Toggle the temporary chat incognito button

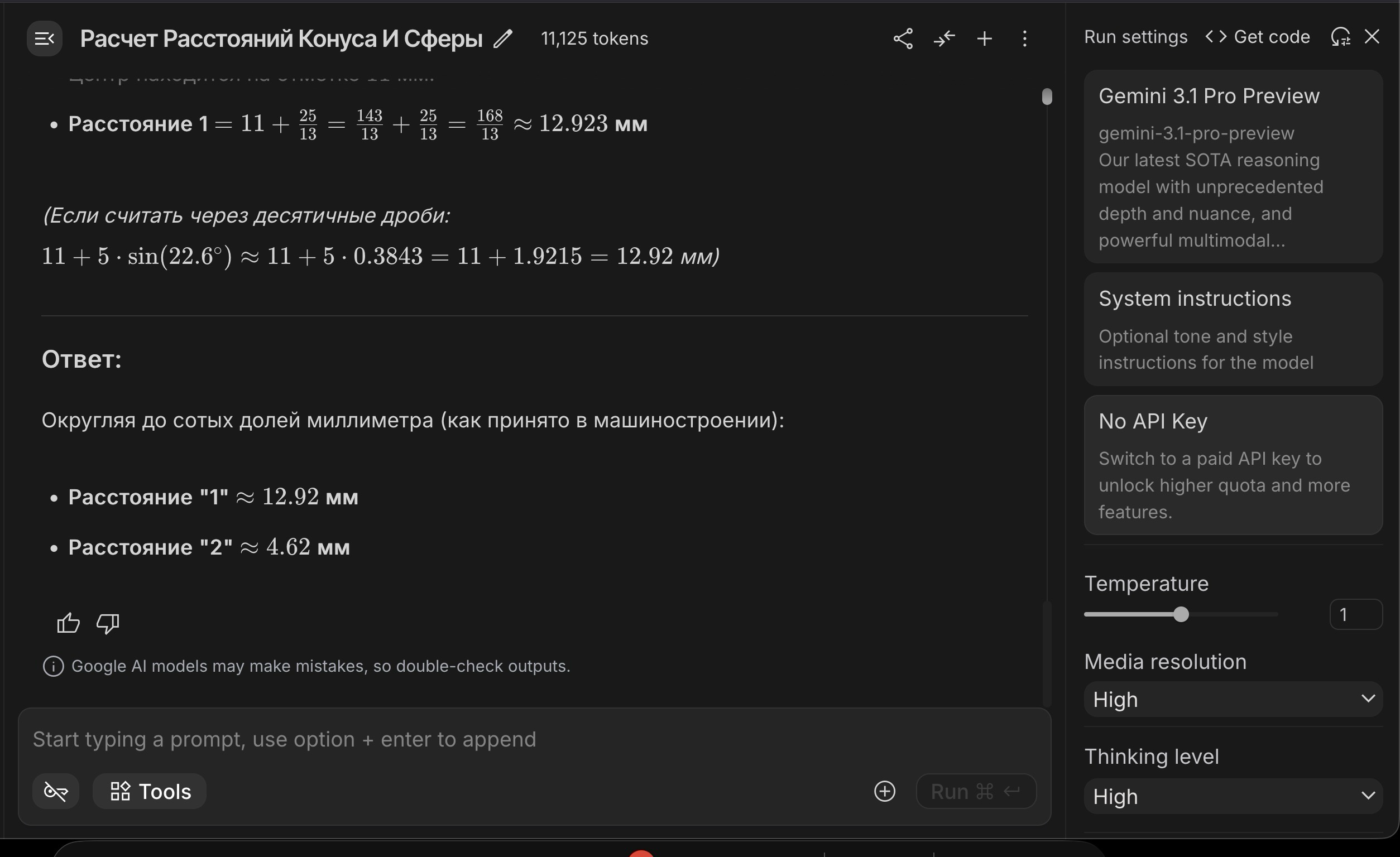[x=56, y=791]
